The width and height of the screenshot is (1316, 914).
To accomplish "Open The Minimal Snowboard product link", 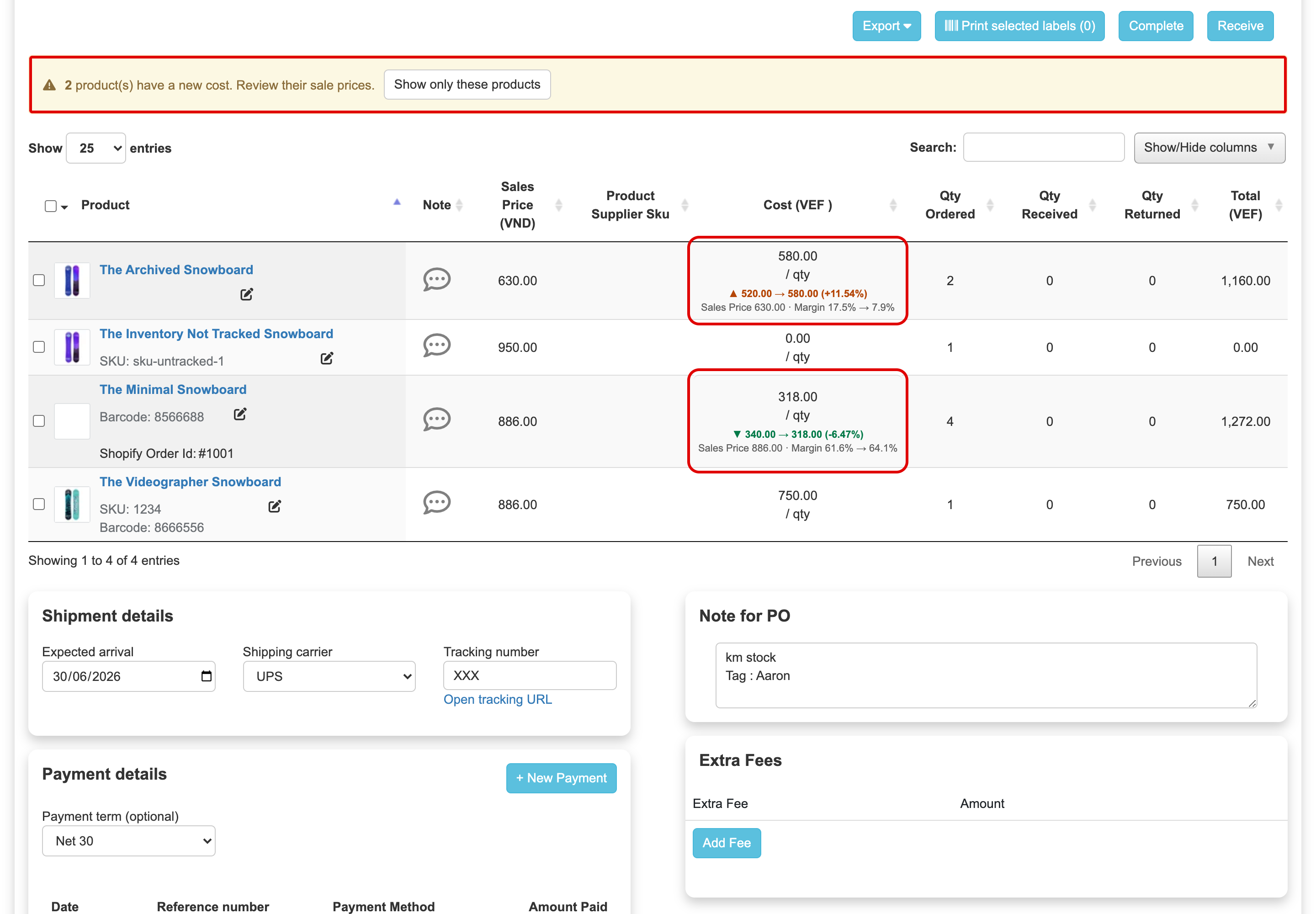I will tap(173, 389).
